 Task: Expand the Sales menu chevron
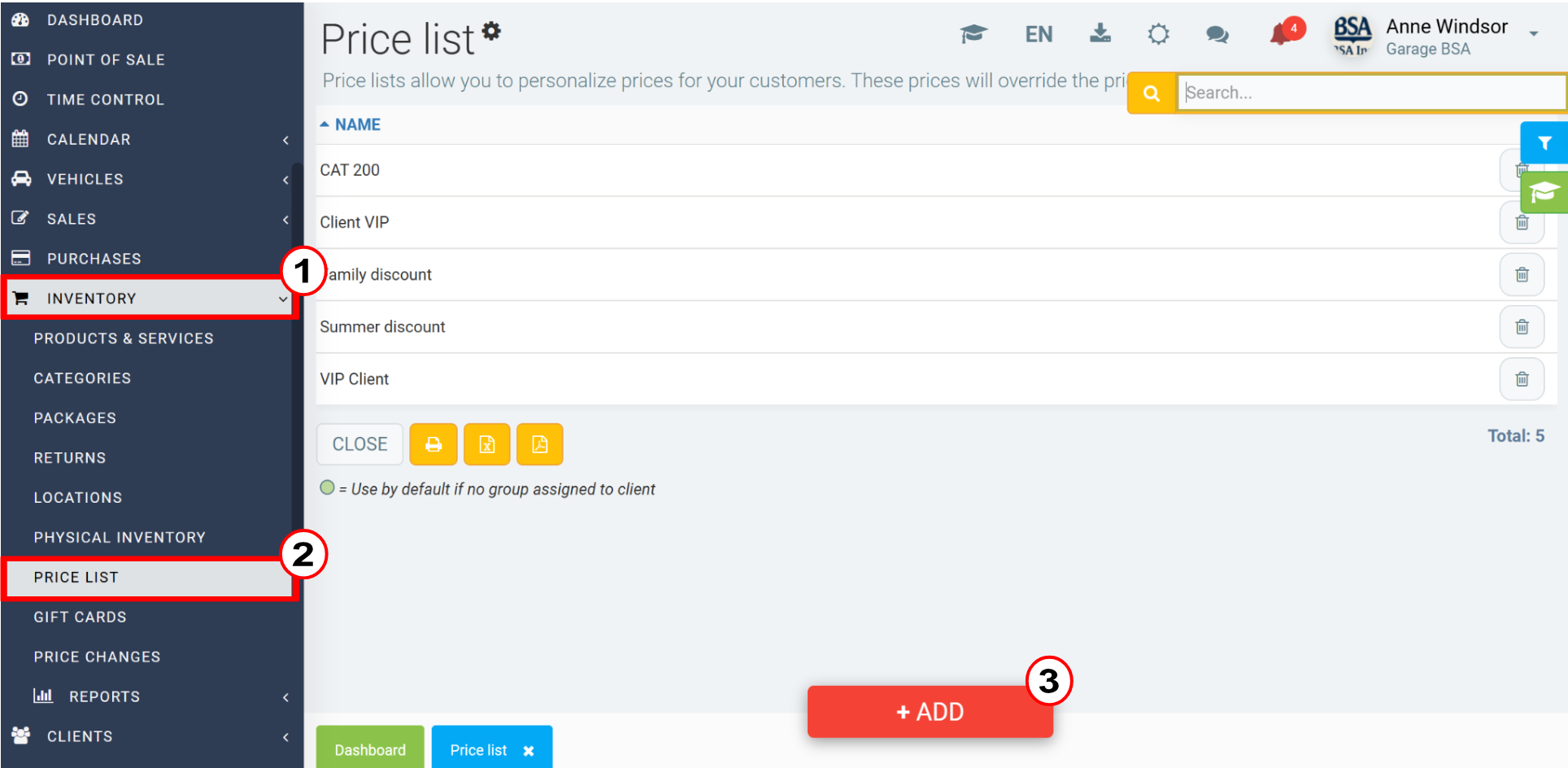click(285, 220)
